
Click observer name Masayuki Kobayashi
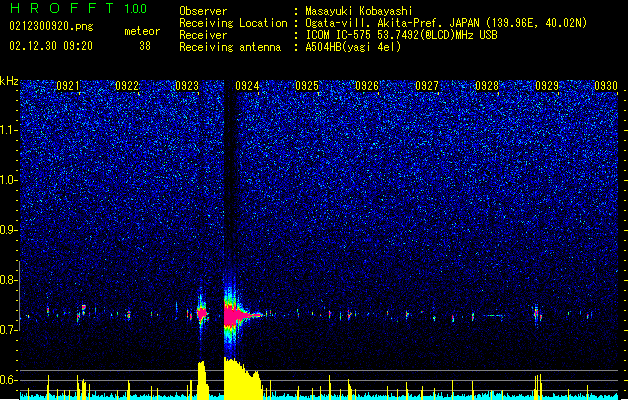359,11
